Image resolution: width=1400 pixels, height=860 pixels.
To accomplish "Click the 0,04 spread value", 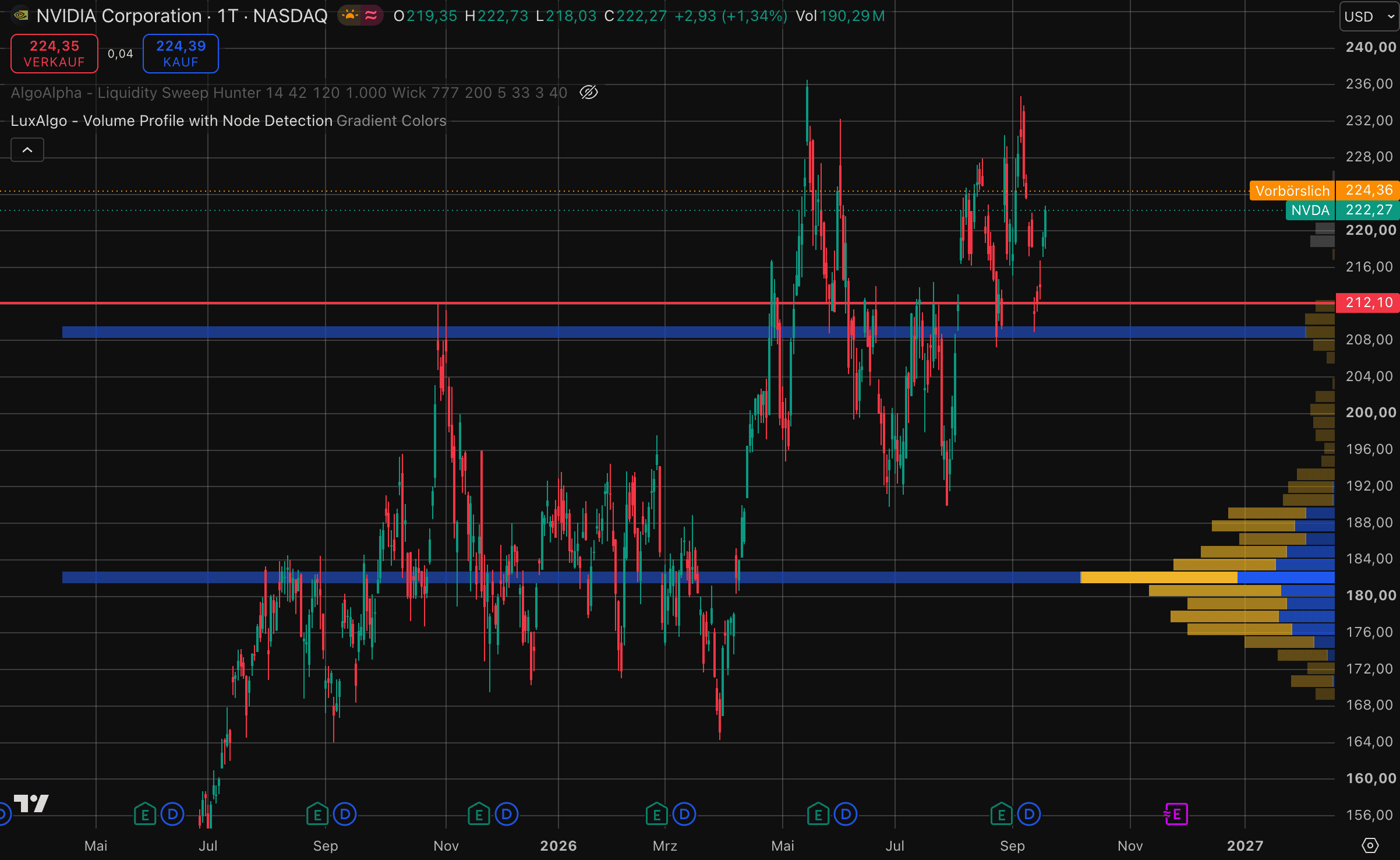I will click(121, 54).
